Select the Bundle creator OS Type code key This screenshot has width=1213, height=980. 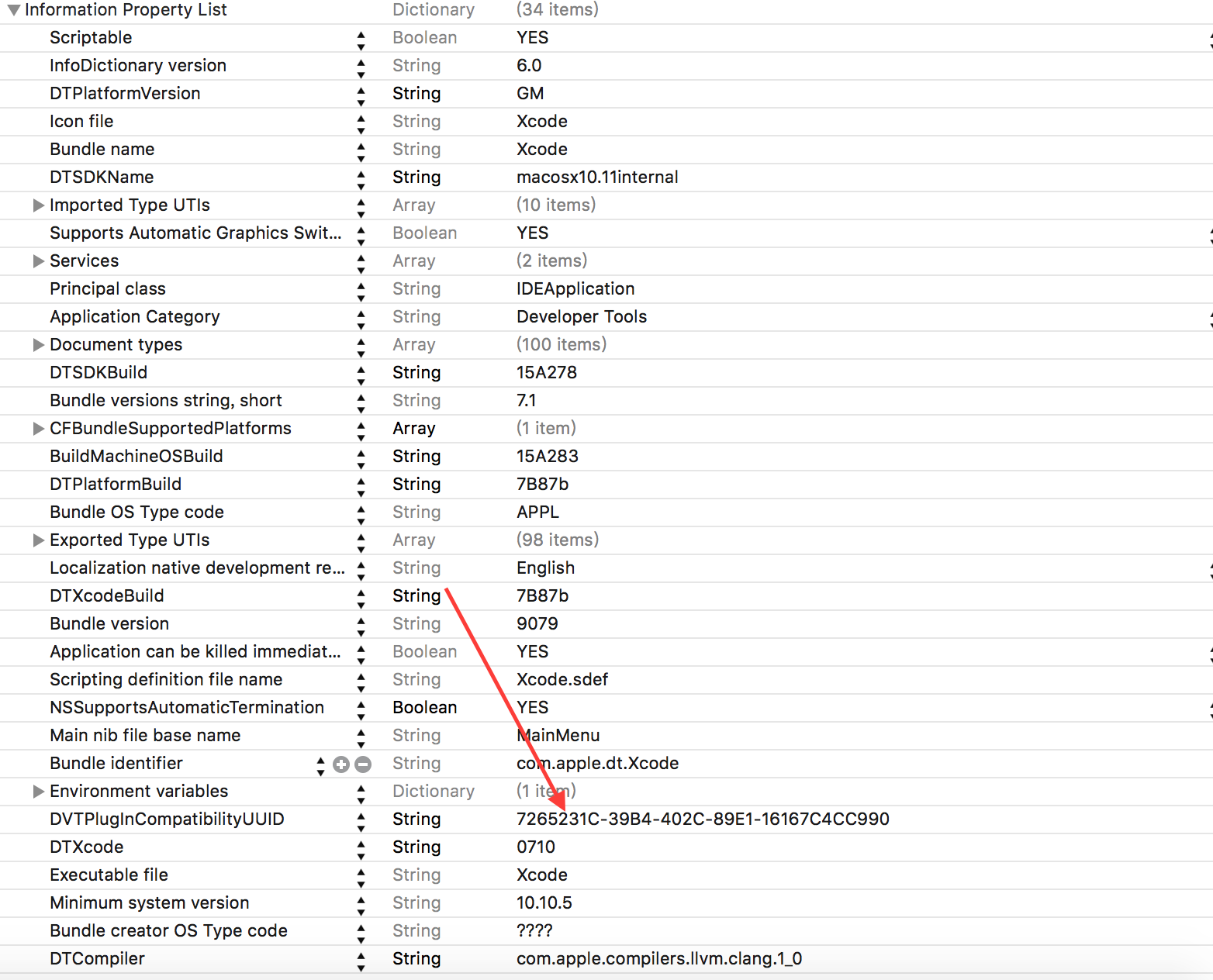[x=168, y=931]
